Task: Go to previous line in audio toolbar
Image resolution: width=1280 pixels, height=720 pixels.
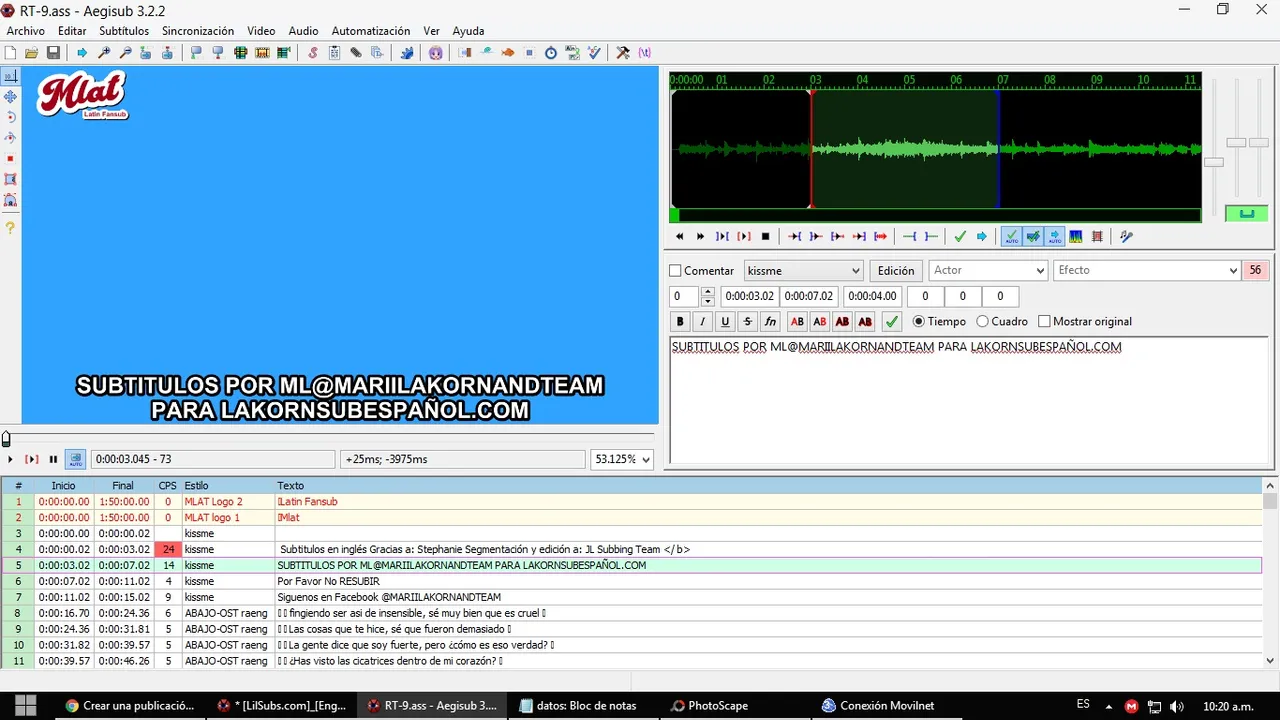Action: [x=680, y=237]
